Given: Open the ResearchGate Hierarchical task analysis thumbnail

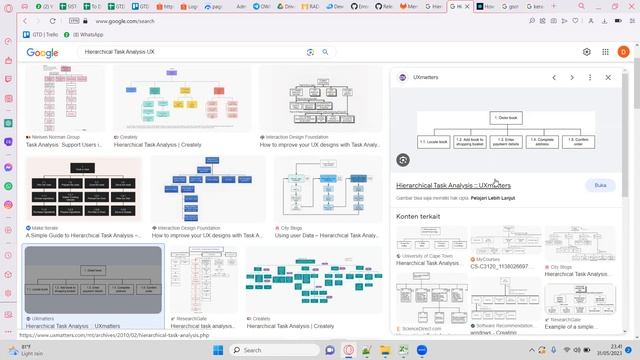Looking at the screenshot, I should [x=204, y=280].
